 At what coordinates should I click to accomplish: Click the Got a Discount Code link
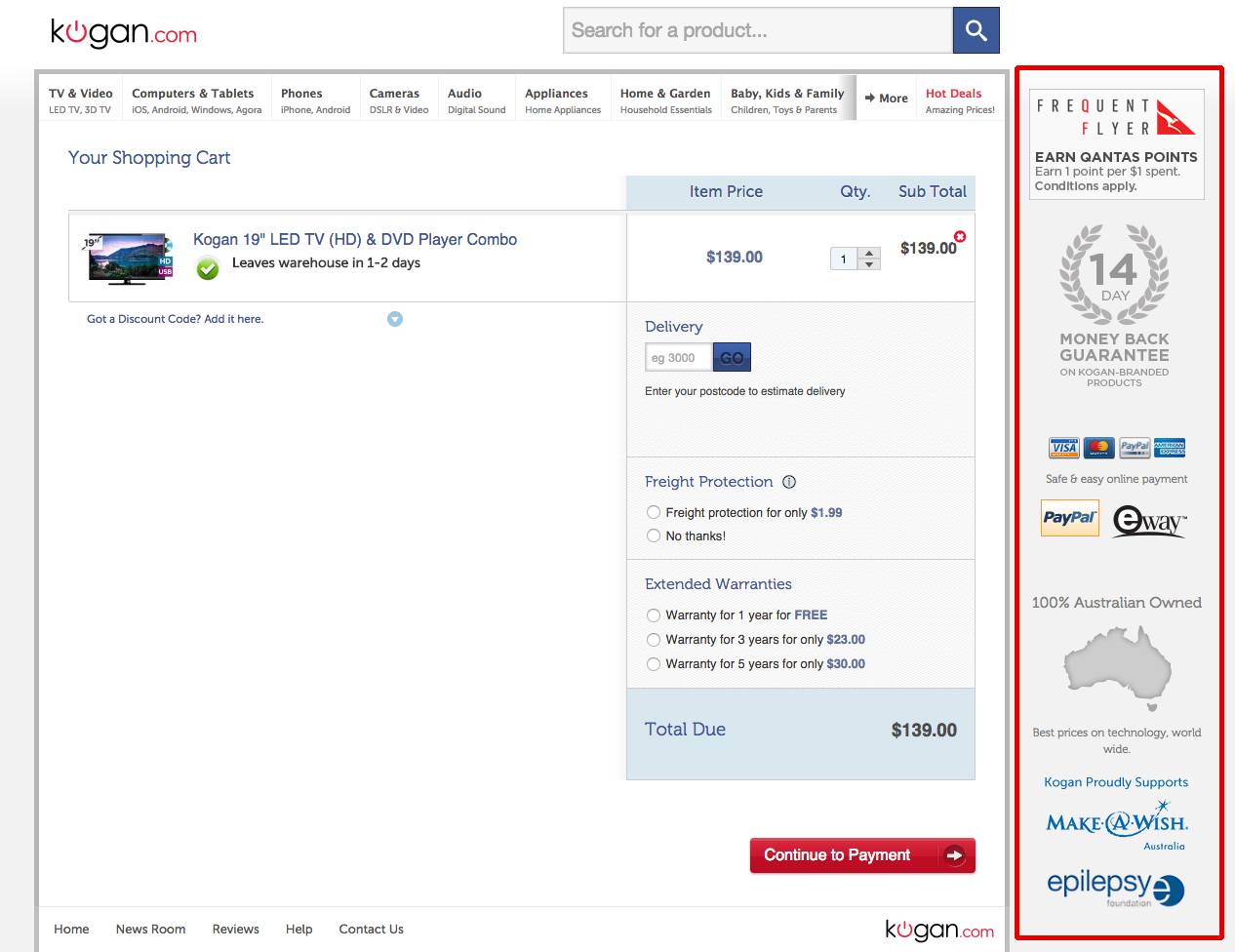click(176, 319)
